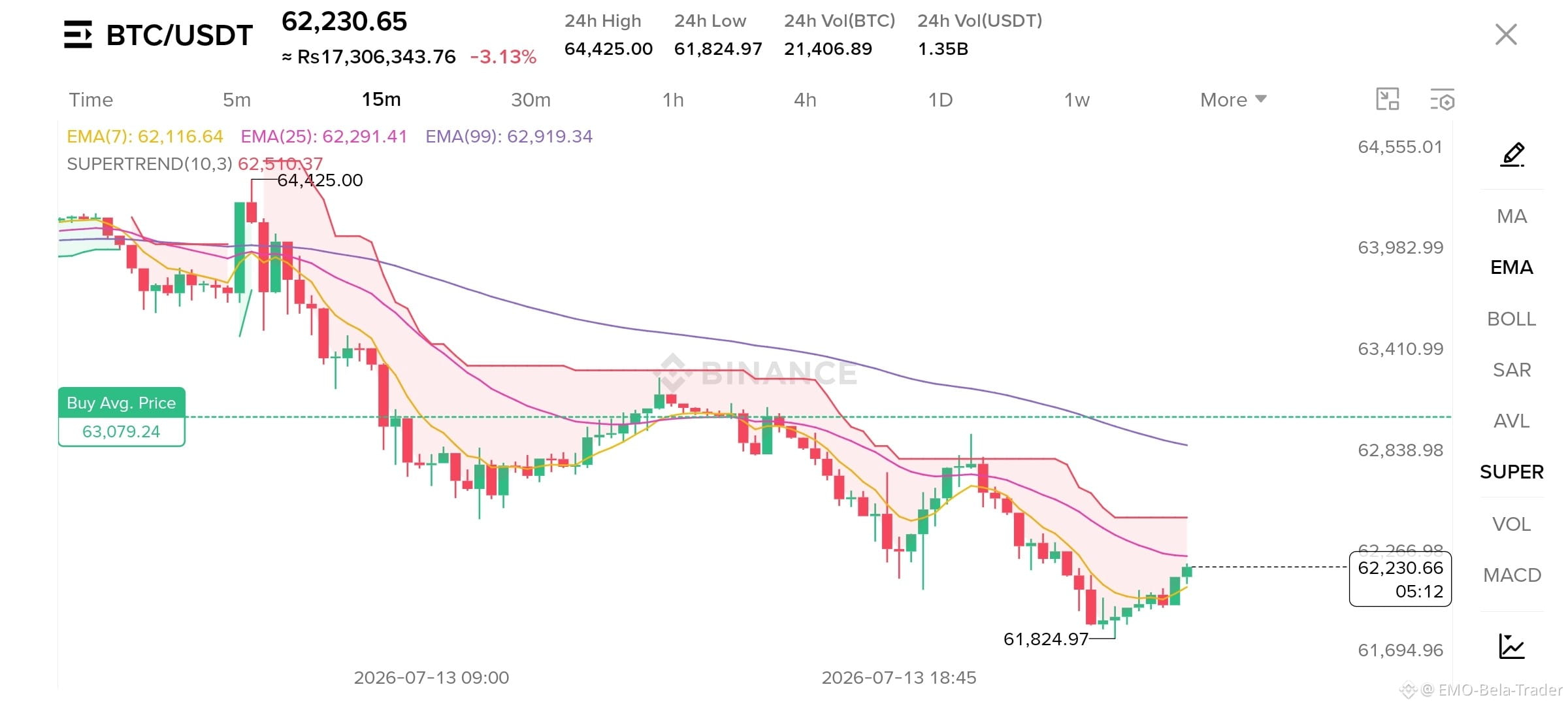This screenshot has height=706, width=1568.
Task: Click the 24h High value 64,425.00
Action: [608, 49]
